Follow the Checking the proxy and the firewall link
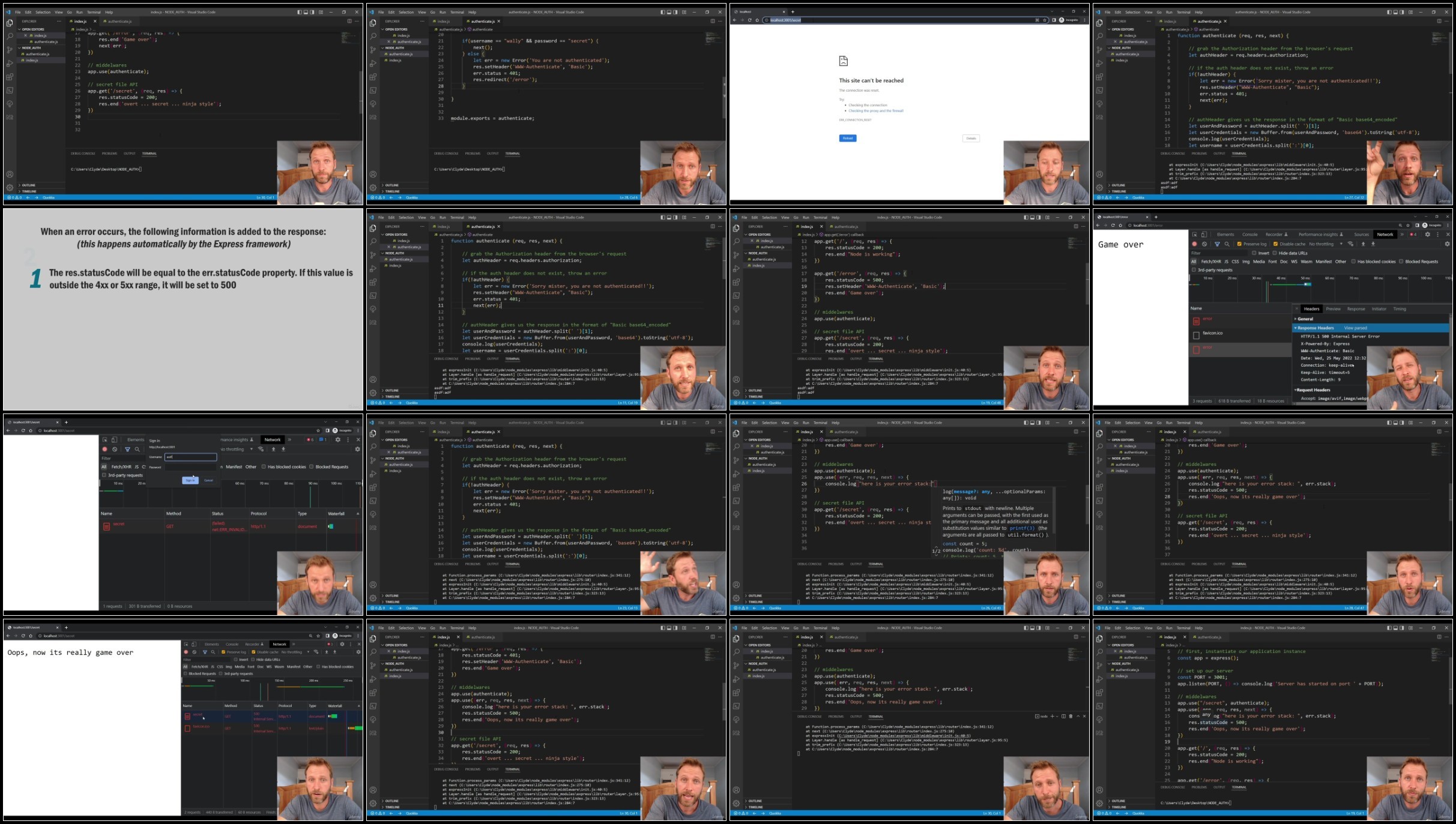1456x824 pixels. point(875,111)
